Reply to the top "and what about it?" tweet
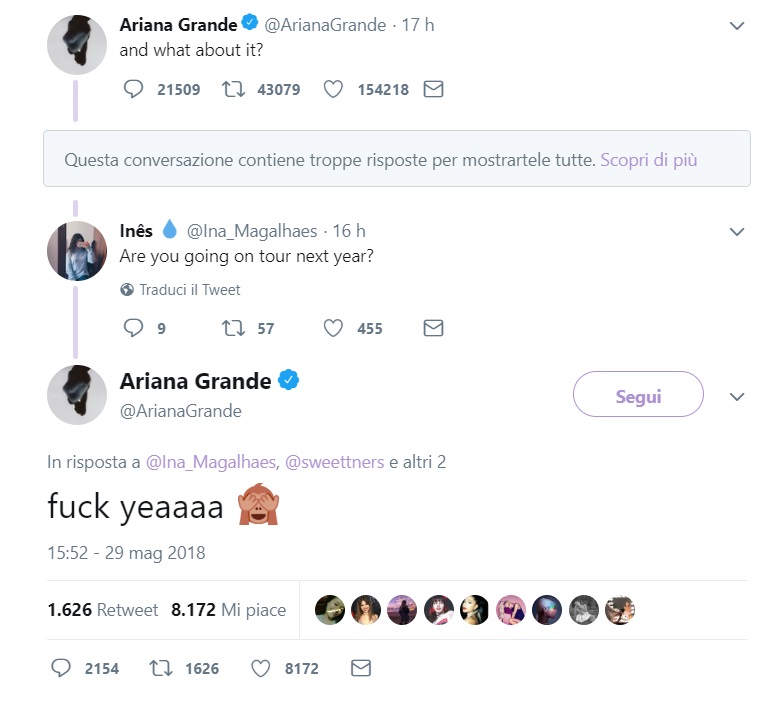The image size is (775, 714). [x=134, y=89]
